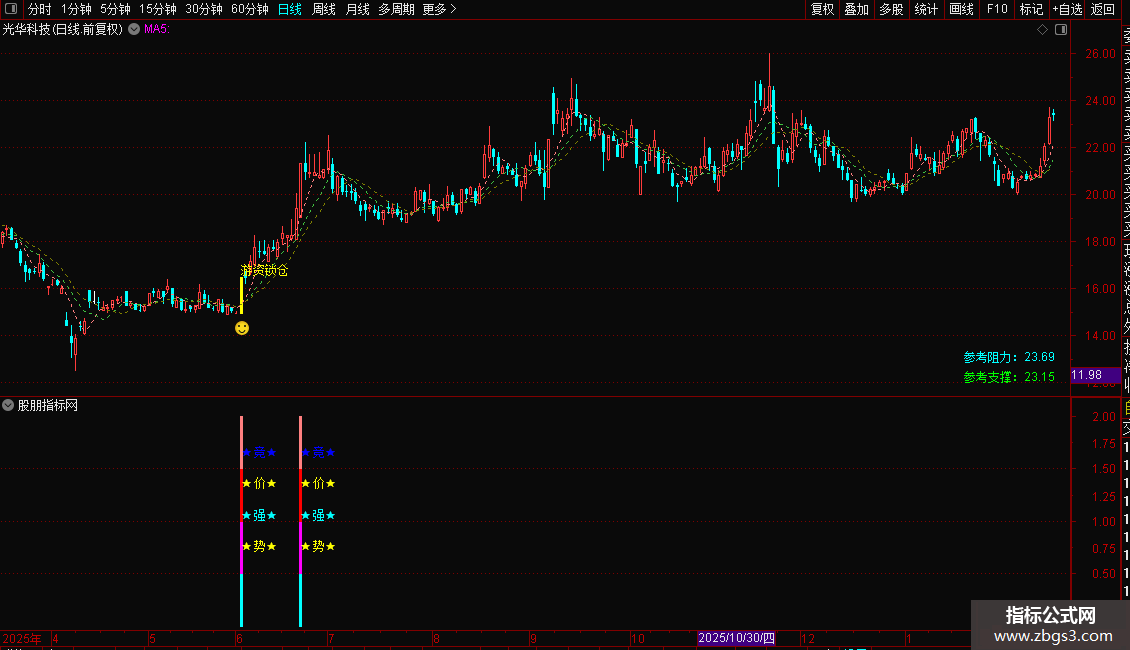Click the 叠加 overlay button

point(856,9)
